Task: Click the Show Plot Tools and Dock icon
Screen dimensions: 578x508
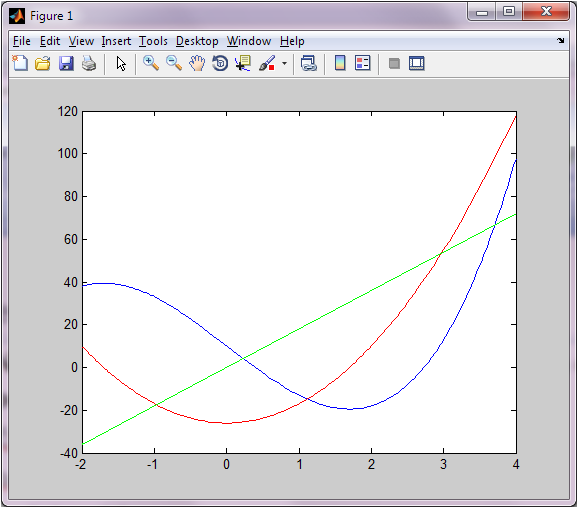Action: [417, 63]
